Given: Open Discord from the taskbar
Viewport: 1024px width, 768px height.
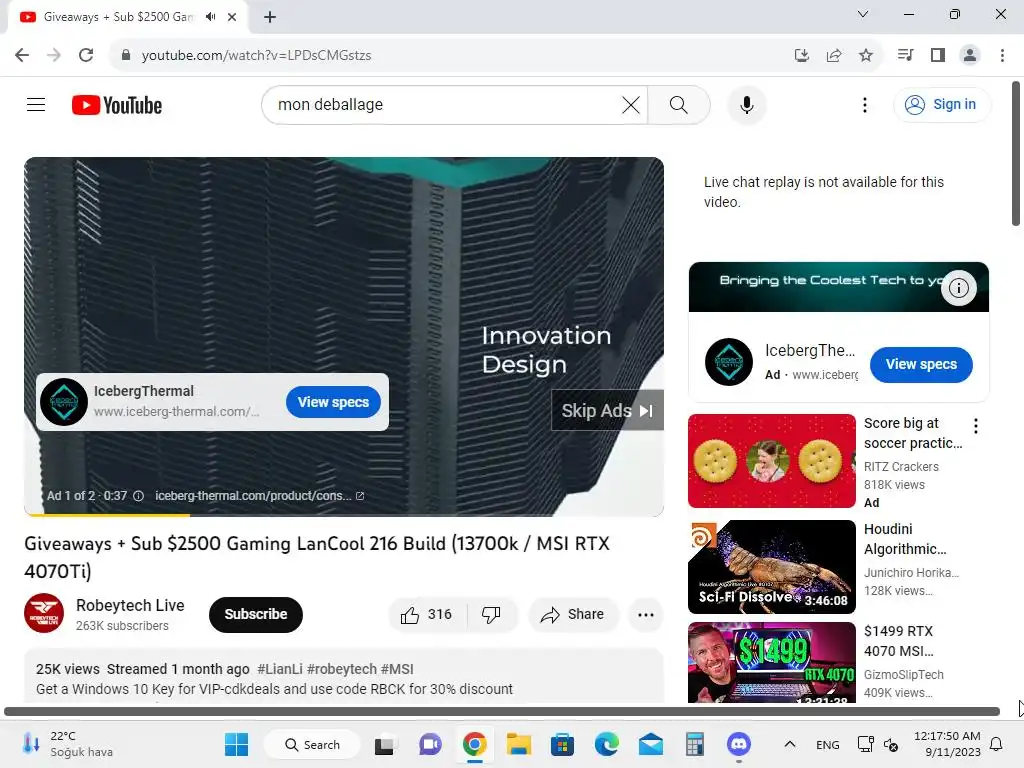Looking at the screenshot, I should click(739, 744).
